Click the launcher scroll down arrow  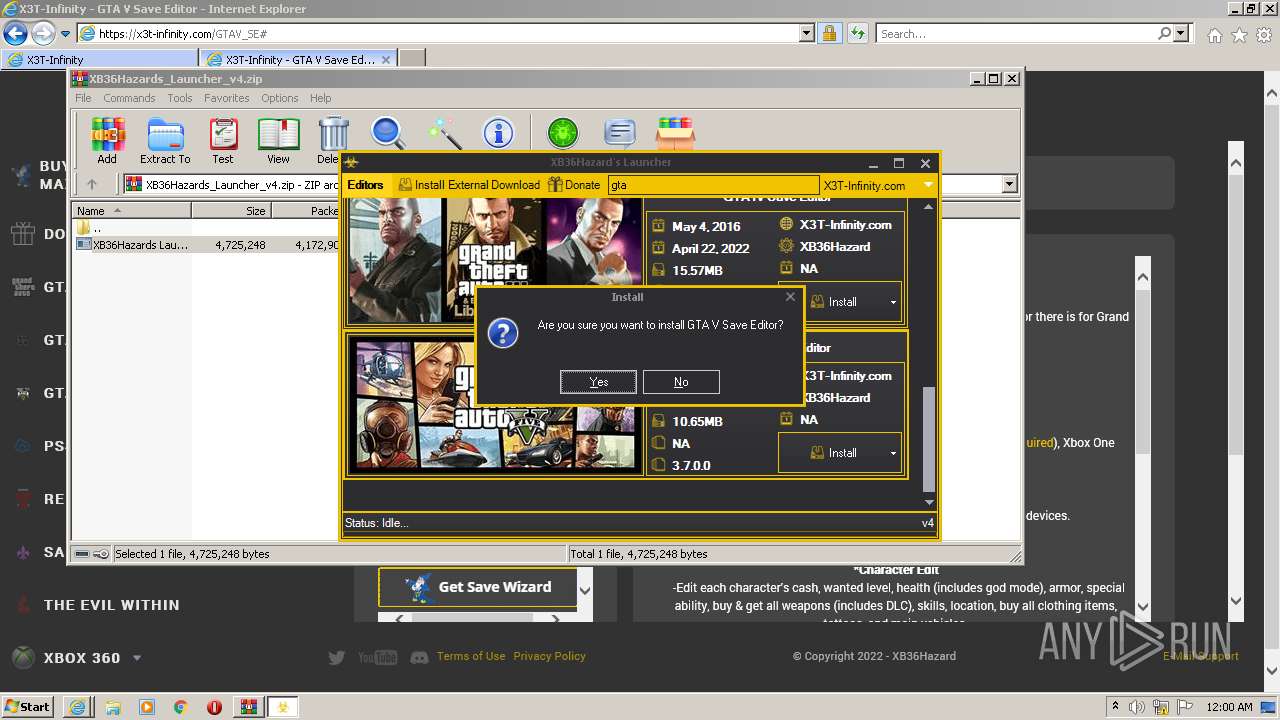(928, 502)
